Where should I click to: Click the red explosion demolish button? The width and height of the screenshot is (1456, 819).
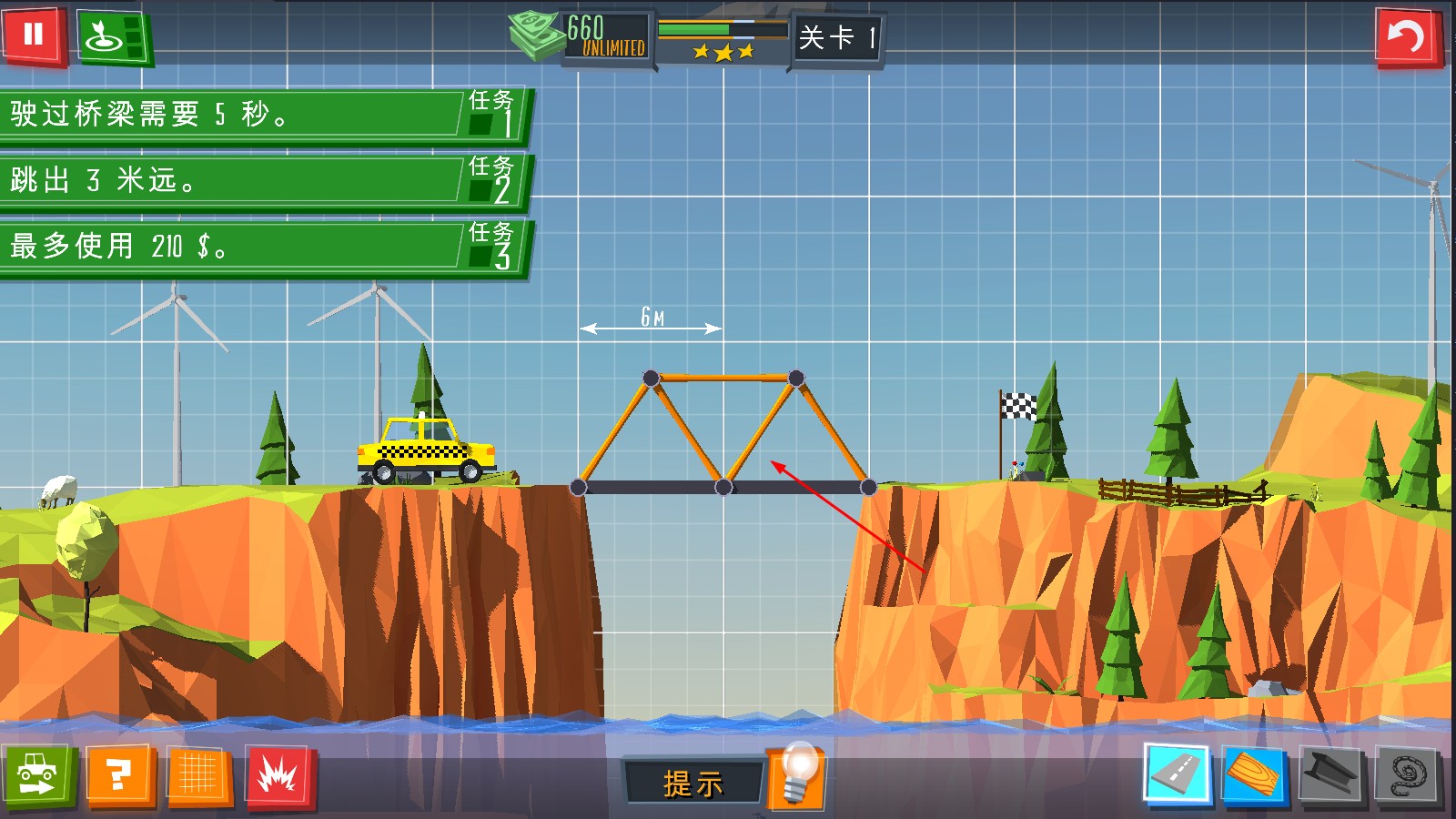278,776
